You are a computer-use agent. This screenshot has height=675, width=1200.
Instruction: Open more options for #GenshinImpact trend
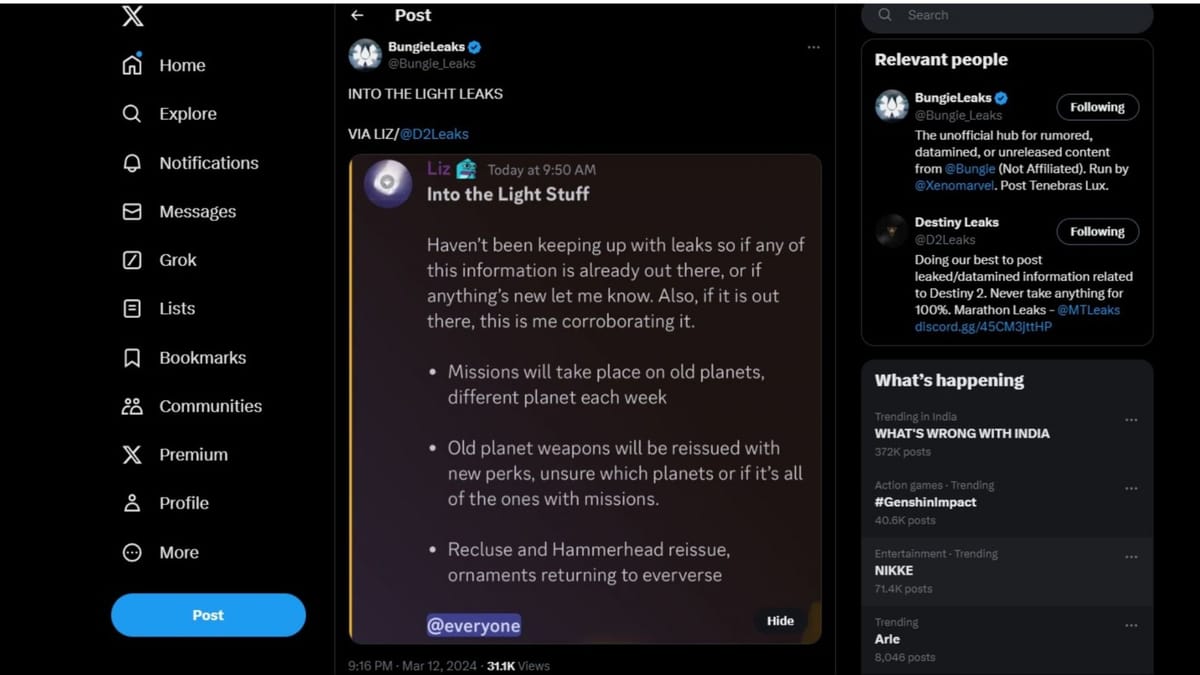pyautogui.click(x=1131, y=489)
